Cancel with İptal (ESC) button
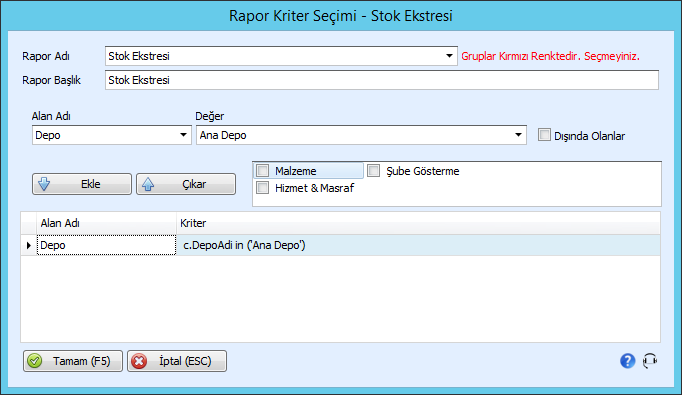The height and width of the screenshot is (395, 682). [x=177, y=361]
